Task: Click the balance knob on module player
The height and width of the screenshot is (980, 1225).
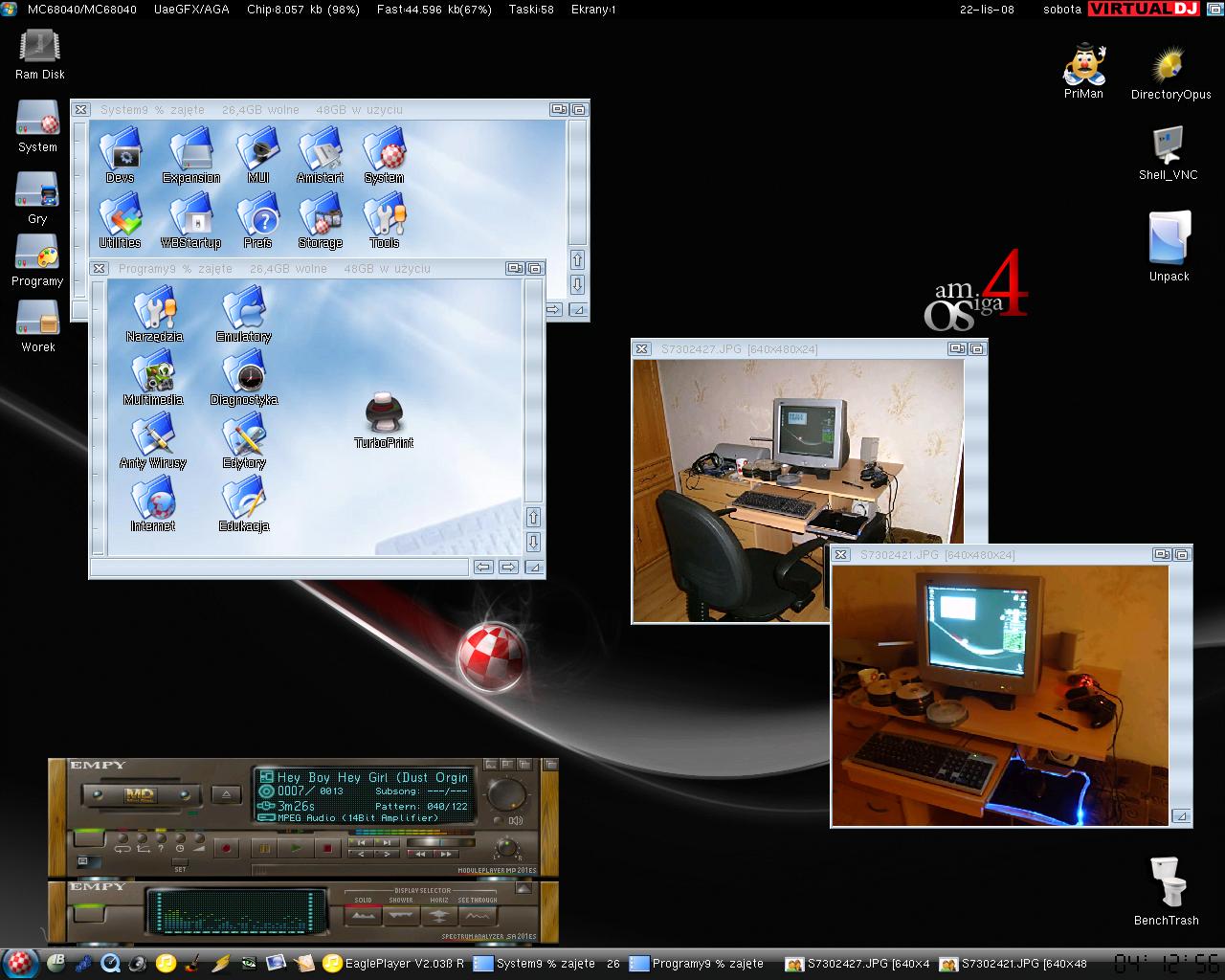Action: coord(505,847)
